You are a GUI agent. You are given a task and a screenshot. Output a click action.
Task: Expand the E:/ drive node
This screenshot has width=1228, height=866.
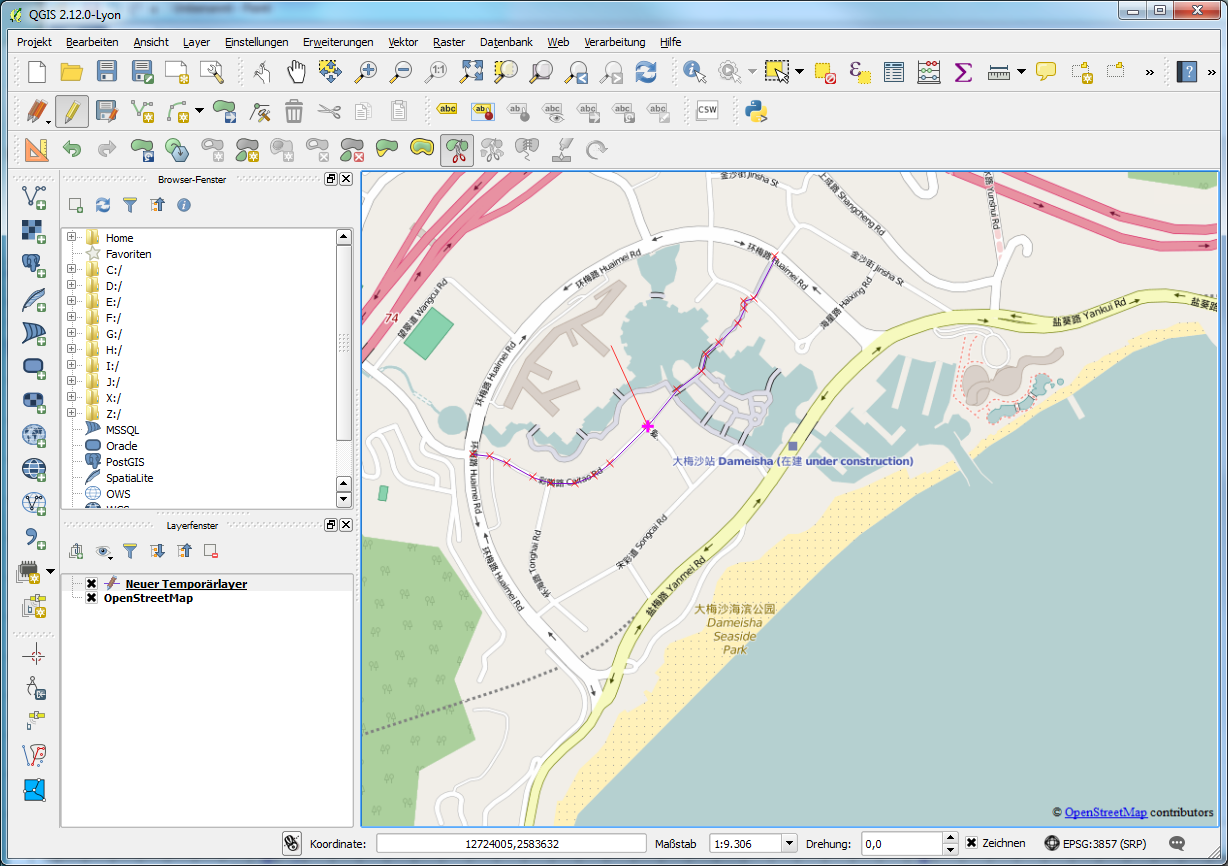pos(72,302)
